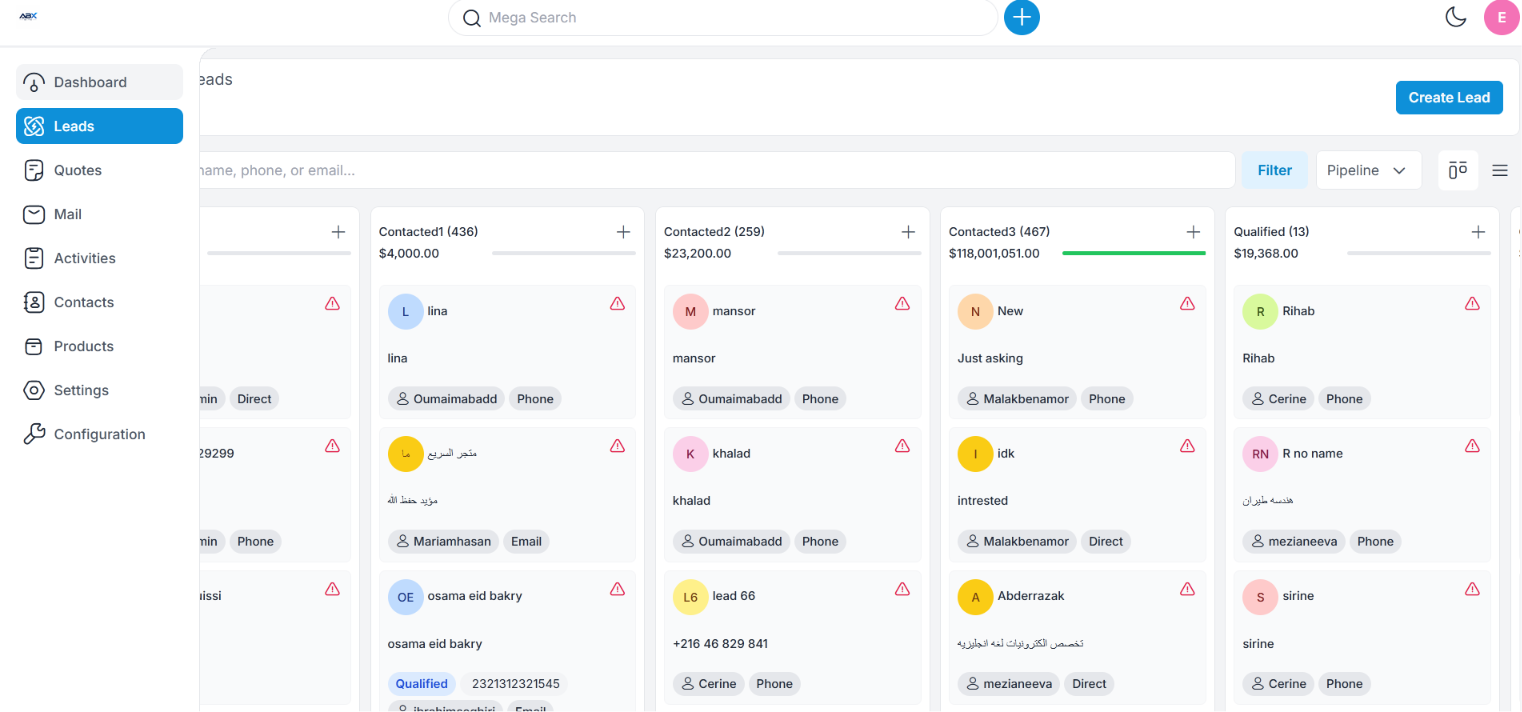Click warning icon on New lead card
This screenshot has width=1522, height=712.
click(1187, 303)
